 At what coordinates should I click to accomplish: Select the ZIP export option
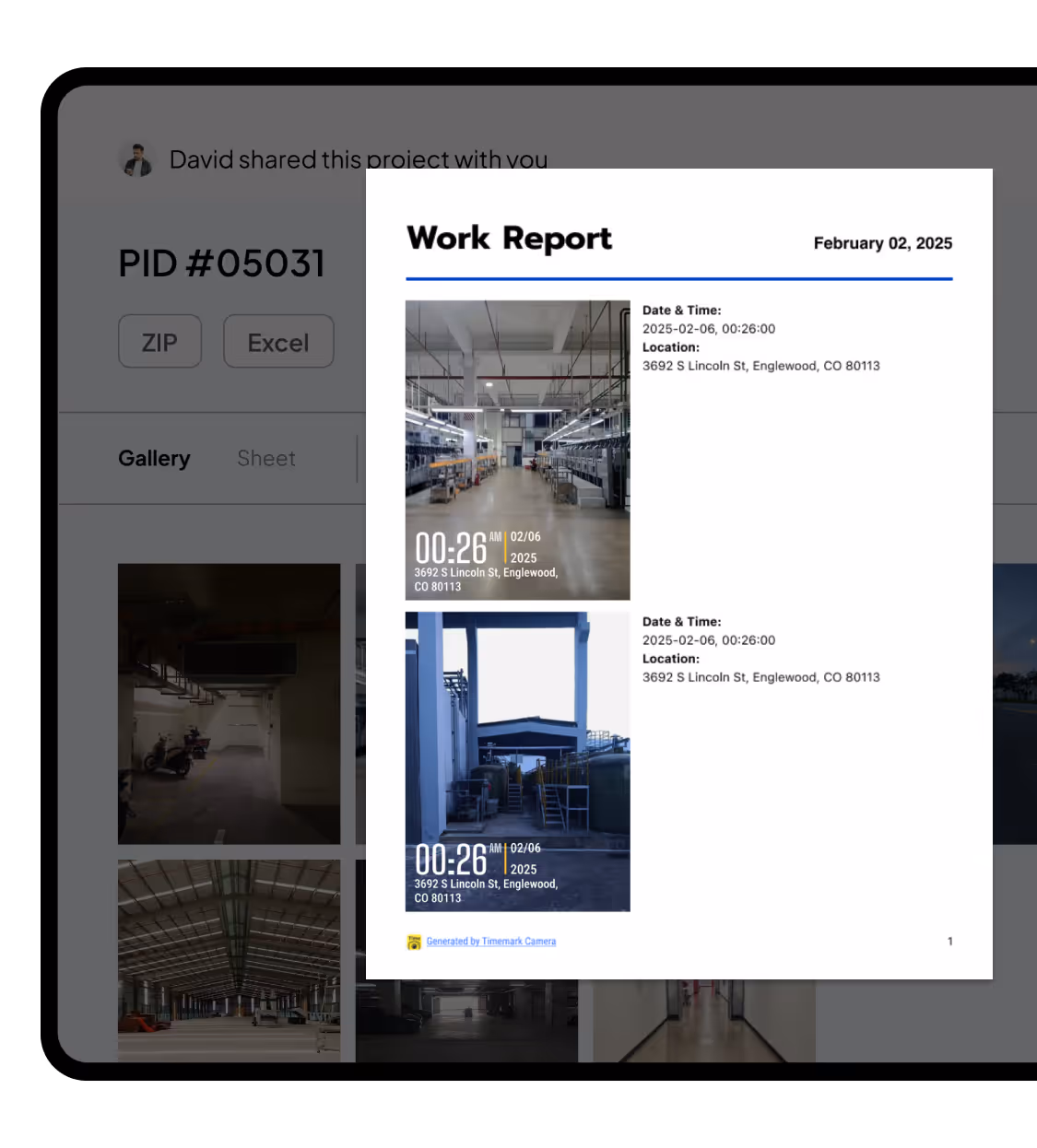(x=159, y=341)
